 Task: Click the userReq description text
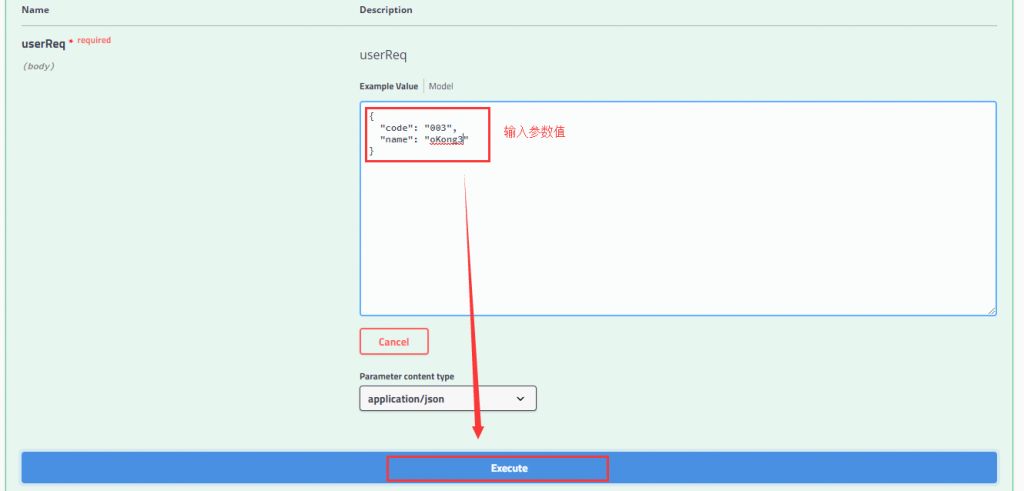pos(383,55)
